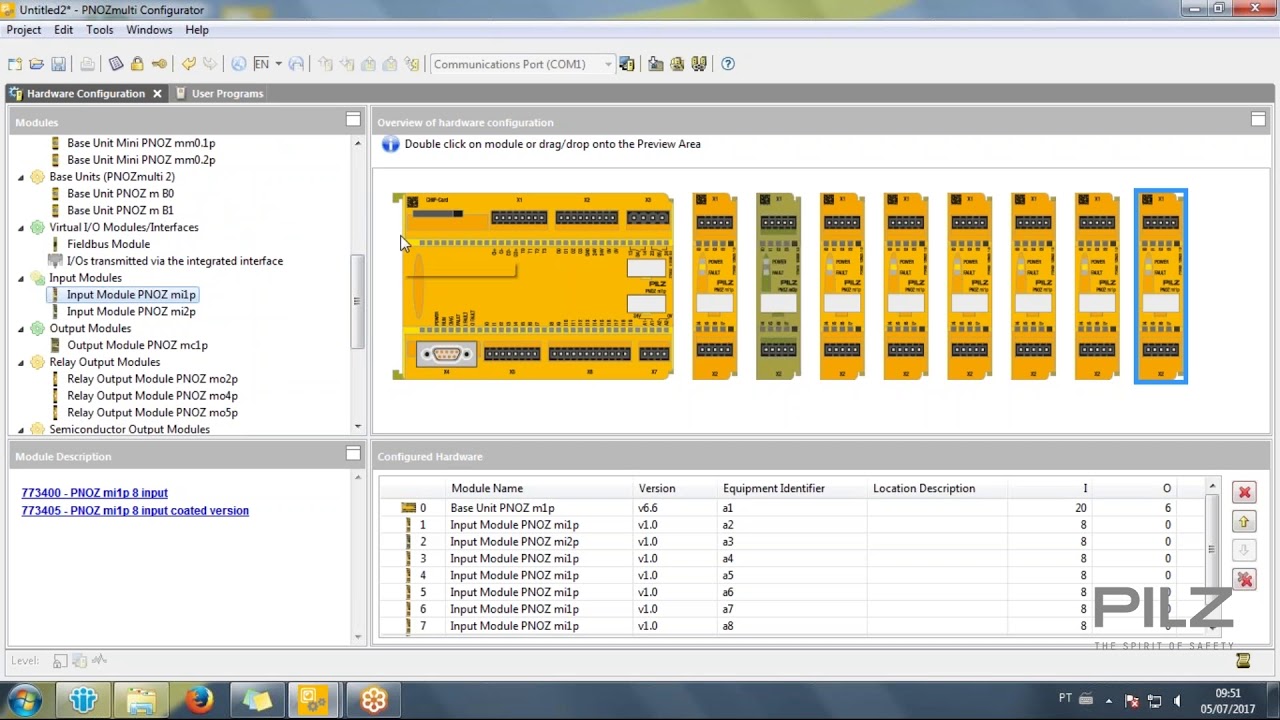Open the Communications Port (COM1) dropdown

tap(607, 64)
